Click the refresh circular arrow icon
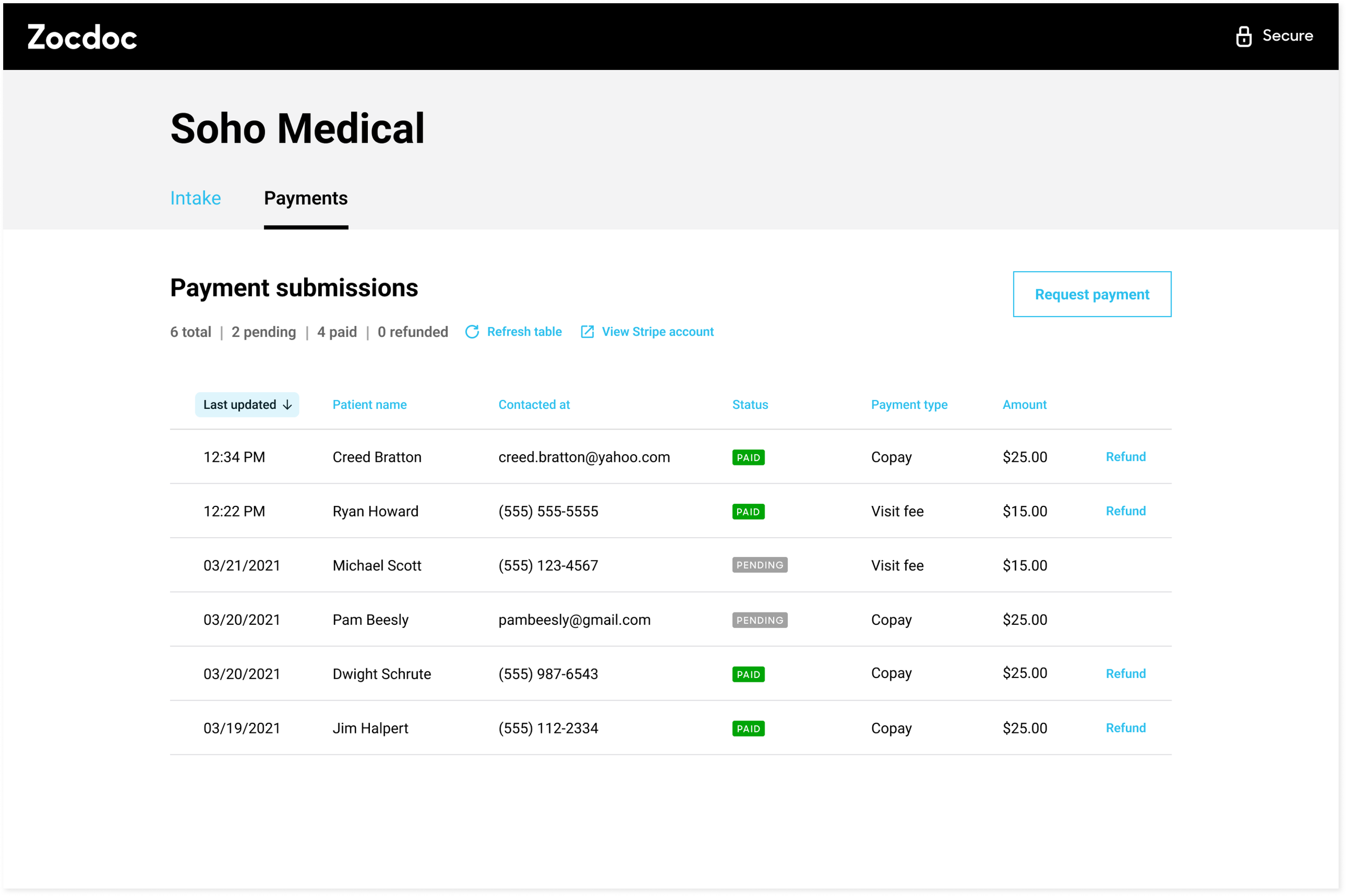The width and height of the screenshot is (1346, 896). click(472, 332)
